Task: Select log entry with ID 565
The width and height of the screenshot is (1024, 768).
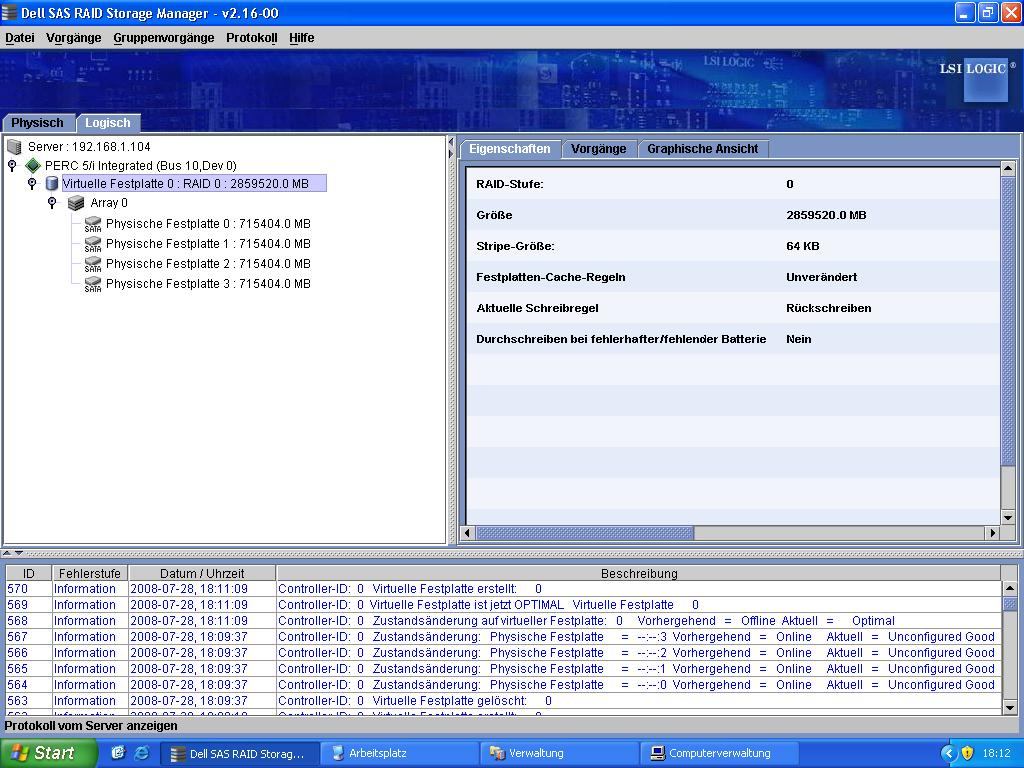Action: pyautogui.click(x=504, y=669)
